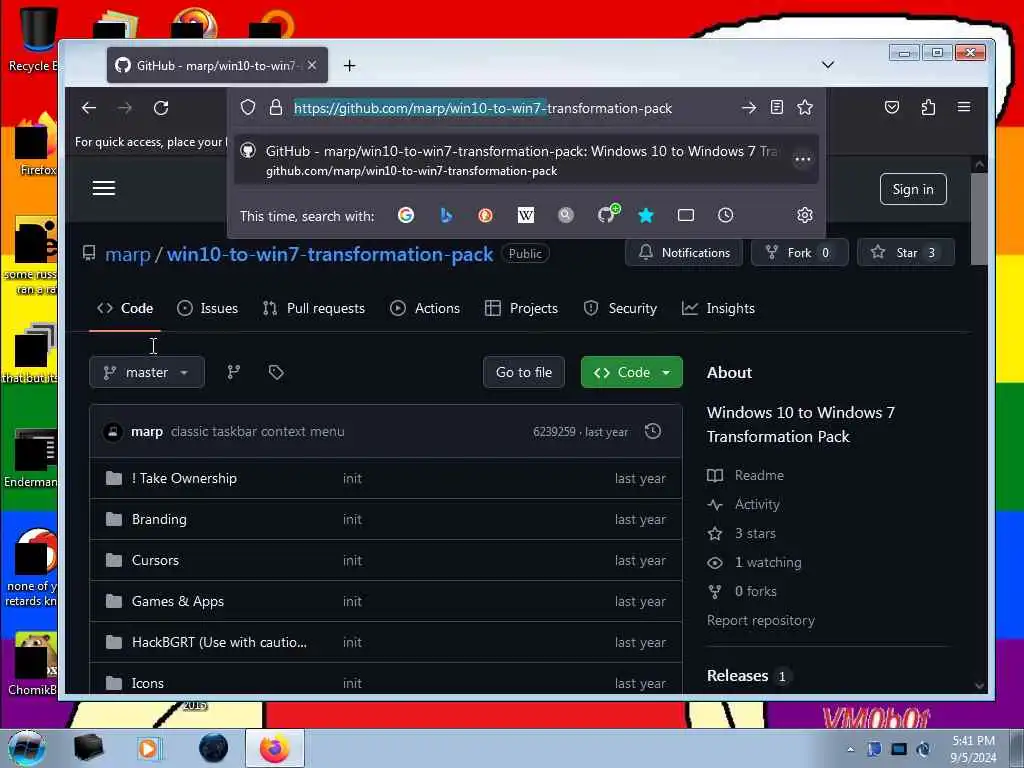
Task: Reload the page with the refresh icon
Action: click(x=161, y=108)
